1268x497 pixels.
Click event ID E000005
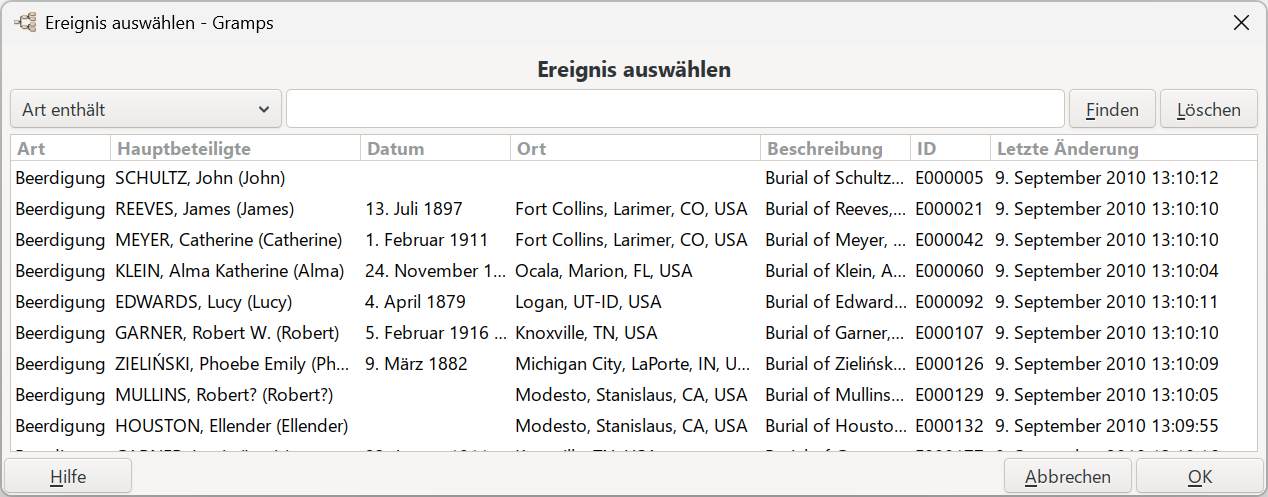click(949, 178)
